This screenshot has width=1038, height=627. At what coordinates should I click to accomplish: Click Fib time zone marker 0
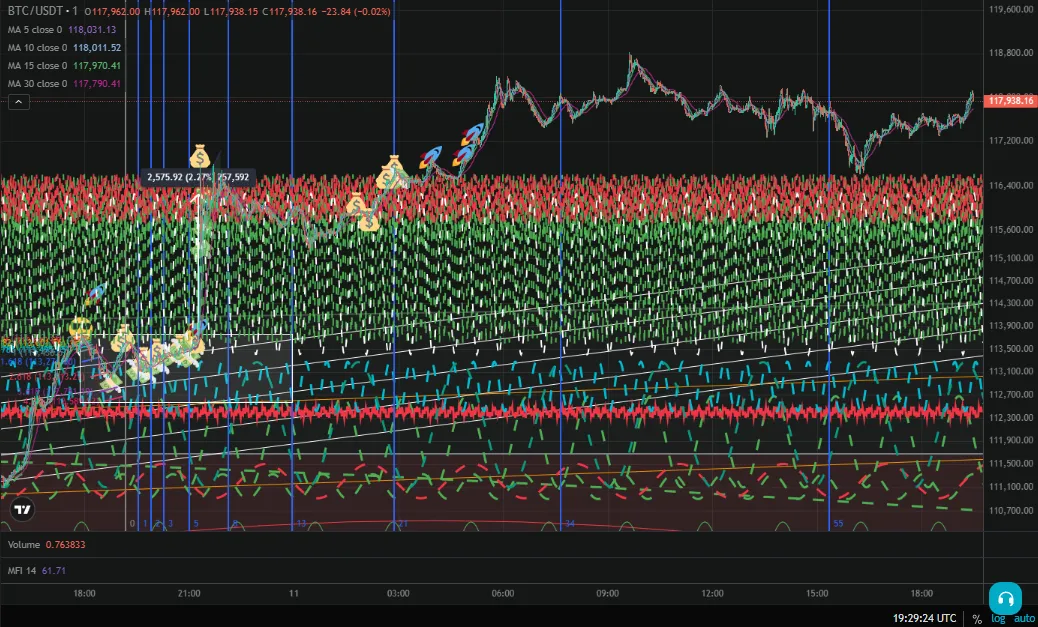132,524
